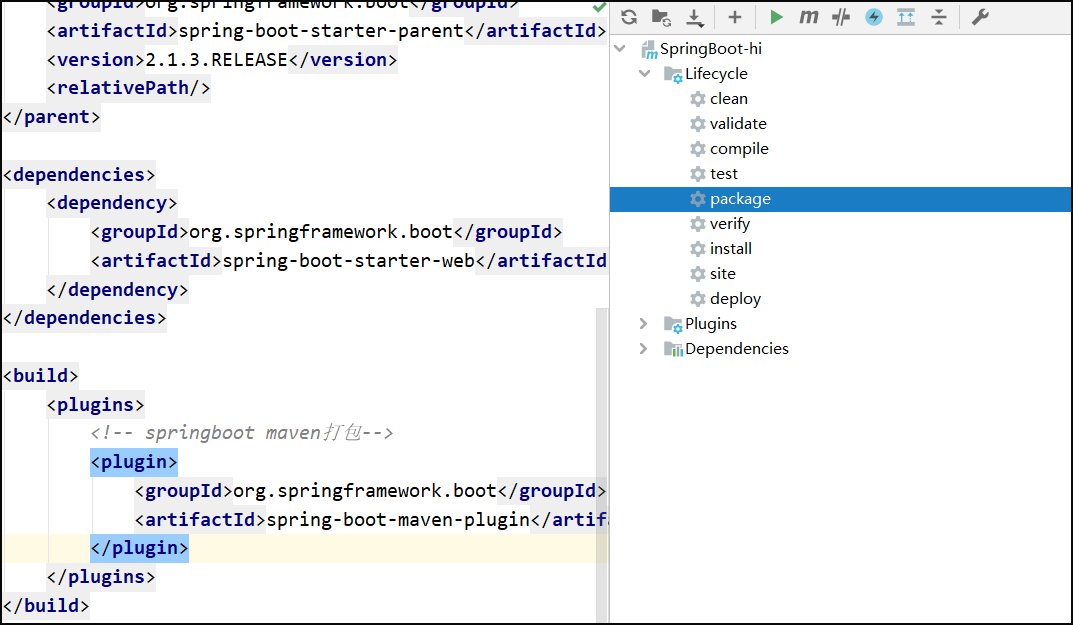1073x625 pixels.
Task: Select the Plugins tree label
Action: [x=711, y=323]
